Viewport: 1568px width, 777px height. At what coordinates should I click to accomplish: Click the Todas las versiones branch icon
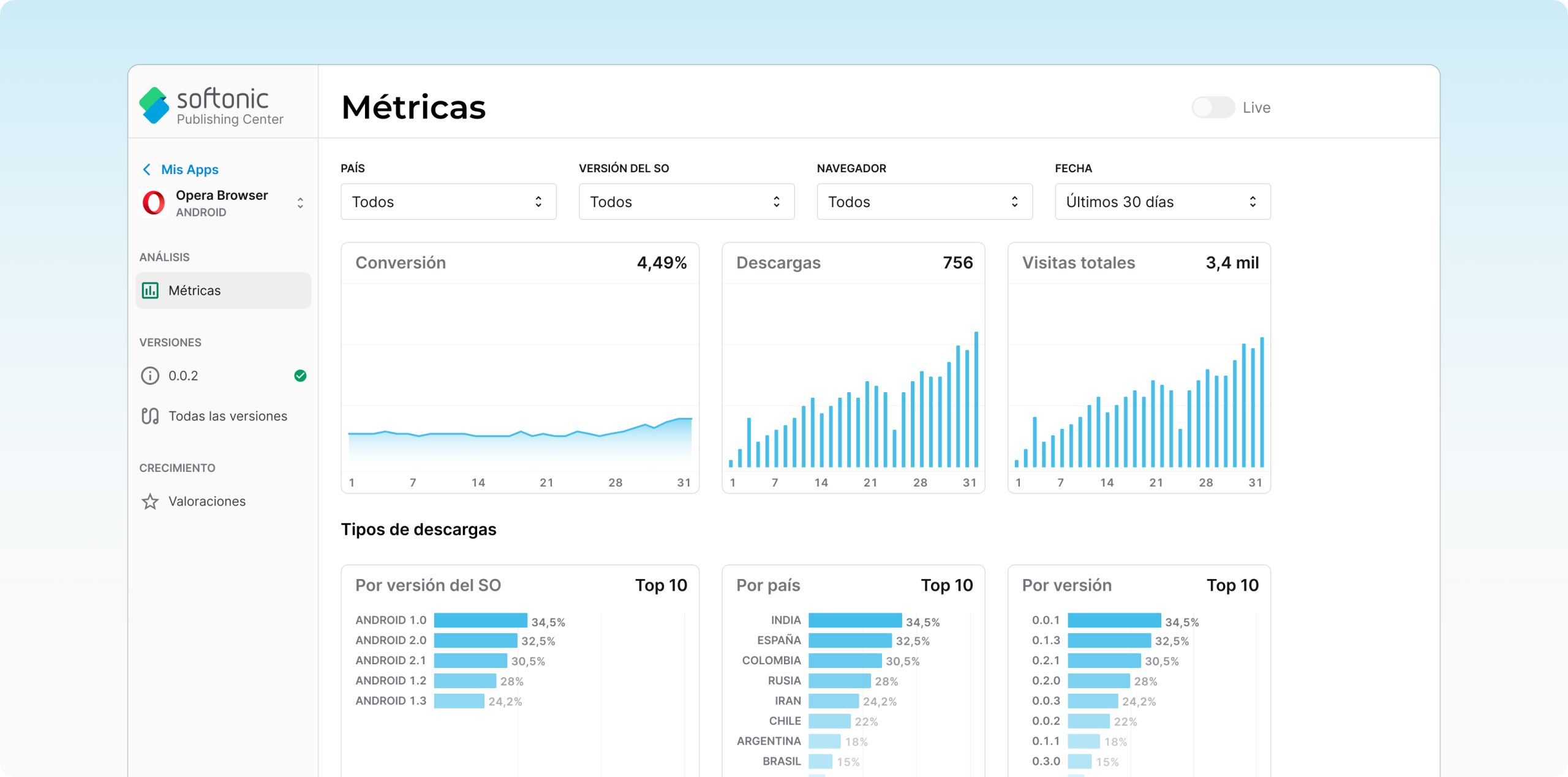[150, 416]
